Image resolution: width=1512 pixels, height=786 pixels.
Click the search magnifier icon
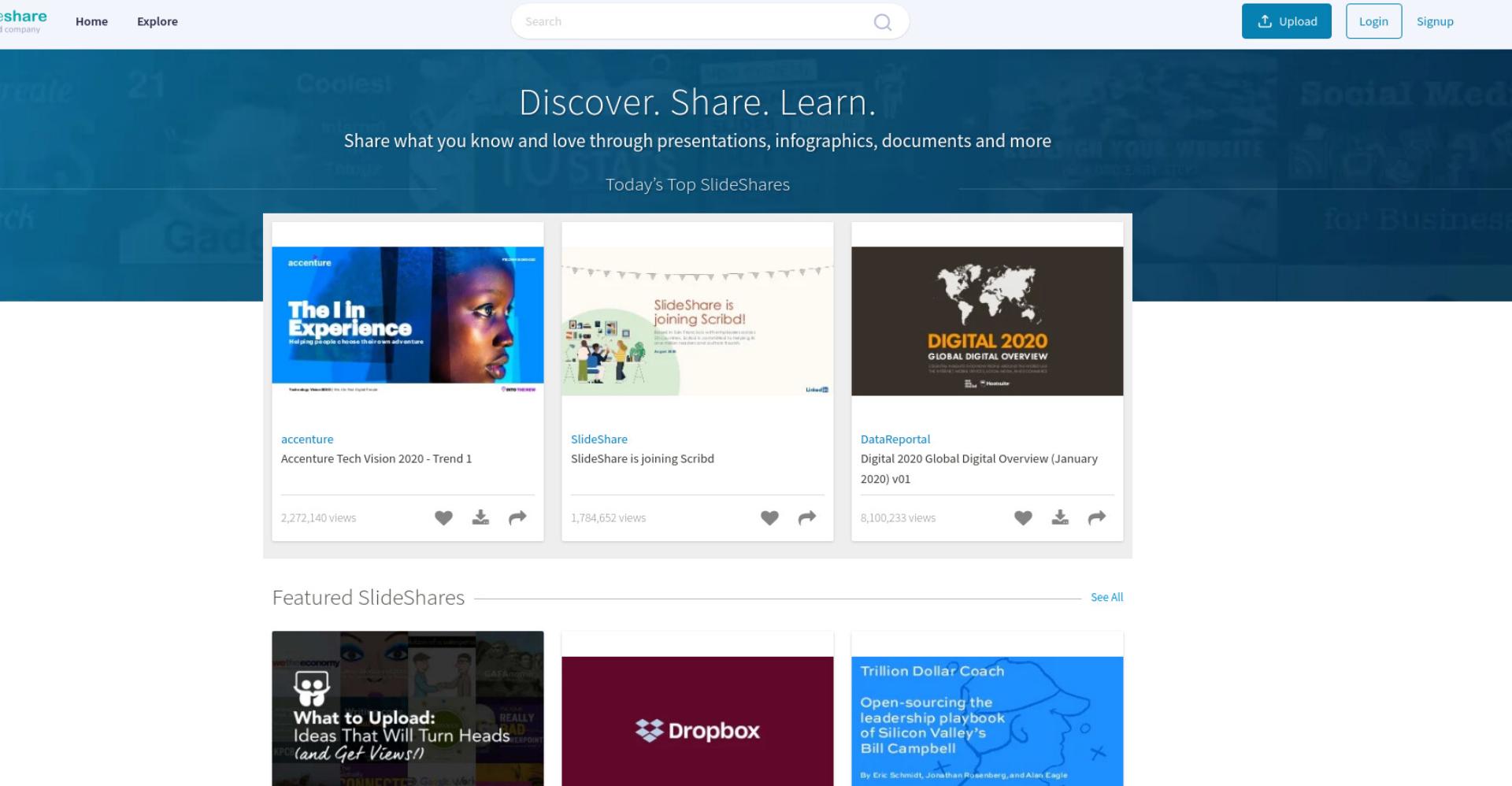883,22
